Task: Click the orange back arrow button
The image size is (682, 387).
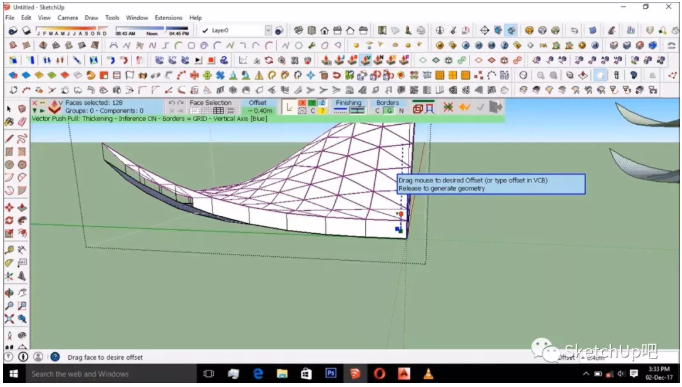Action: (x=465, y=107)
